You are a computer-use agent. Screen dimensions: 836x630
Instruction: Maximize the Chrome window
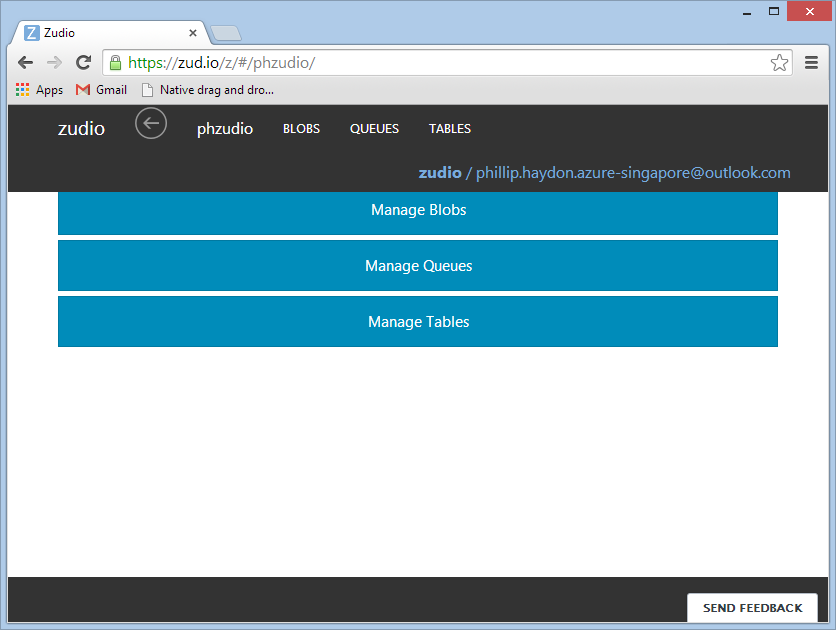tap(774, 12)
